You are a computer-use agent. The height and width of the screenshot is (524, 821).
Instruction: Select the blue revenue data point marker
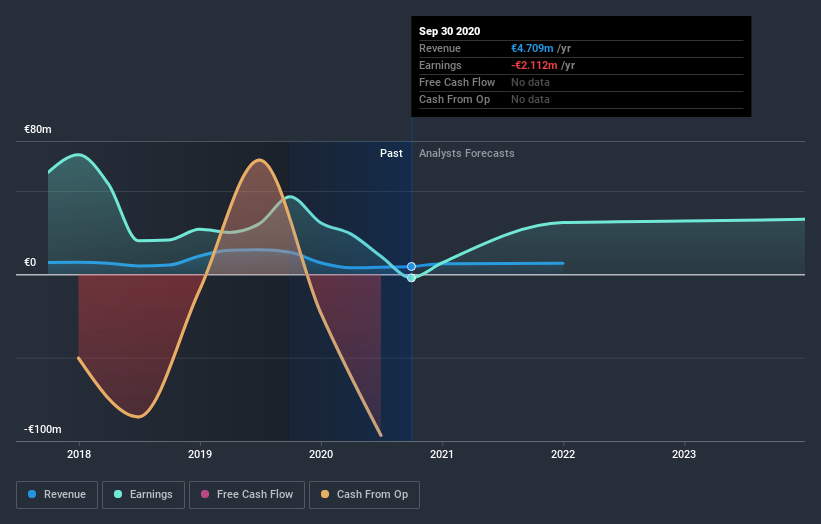[412, 266]
